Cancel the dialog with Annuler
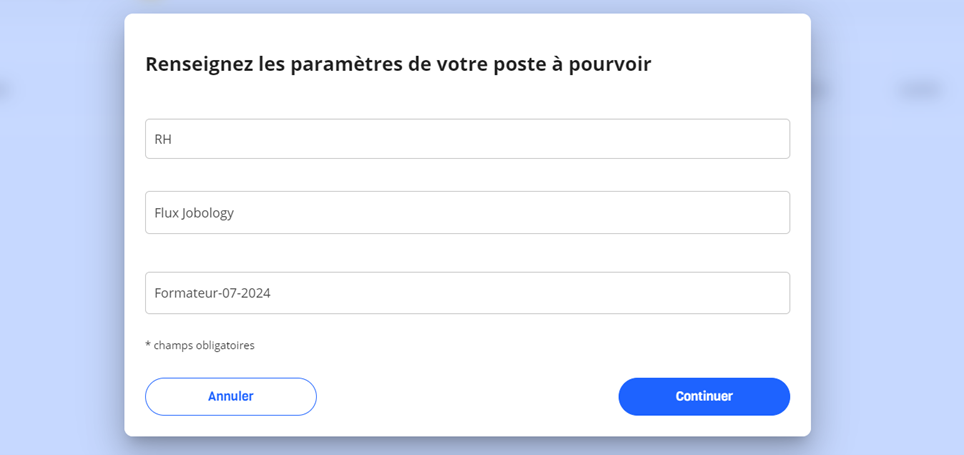The width and height of the screenshot is (964, 455). coord(231,397)
